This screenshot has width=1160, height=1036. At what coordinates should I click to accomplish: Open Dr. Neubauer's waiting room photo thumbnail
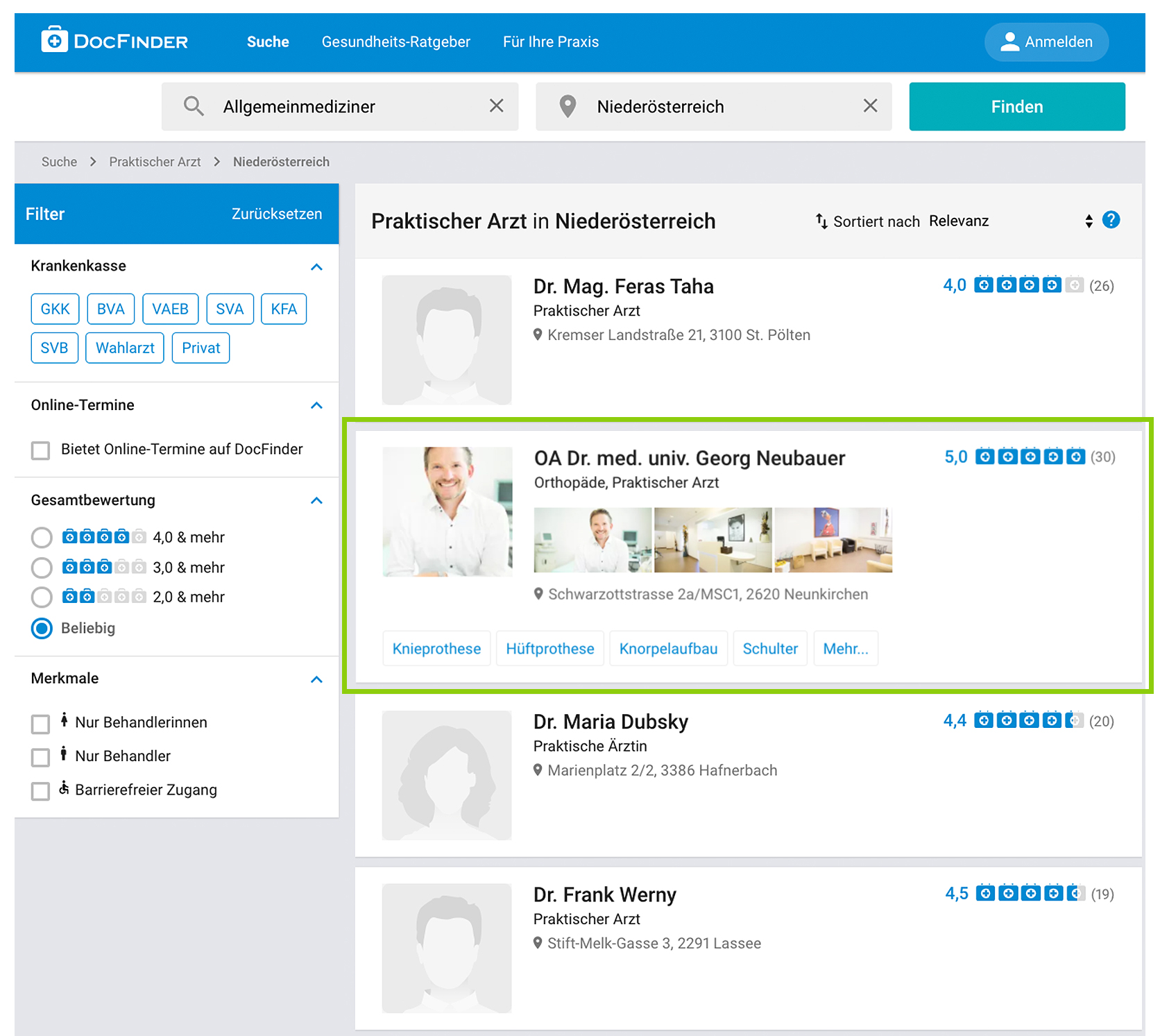coord(833,540)
